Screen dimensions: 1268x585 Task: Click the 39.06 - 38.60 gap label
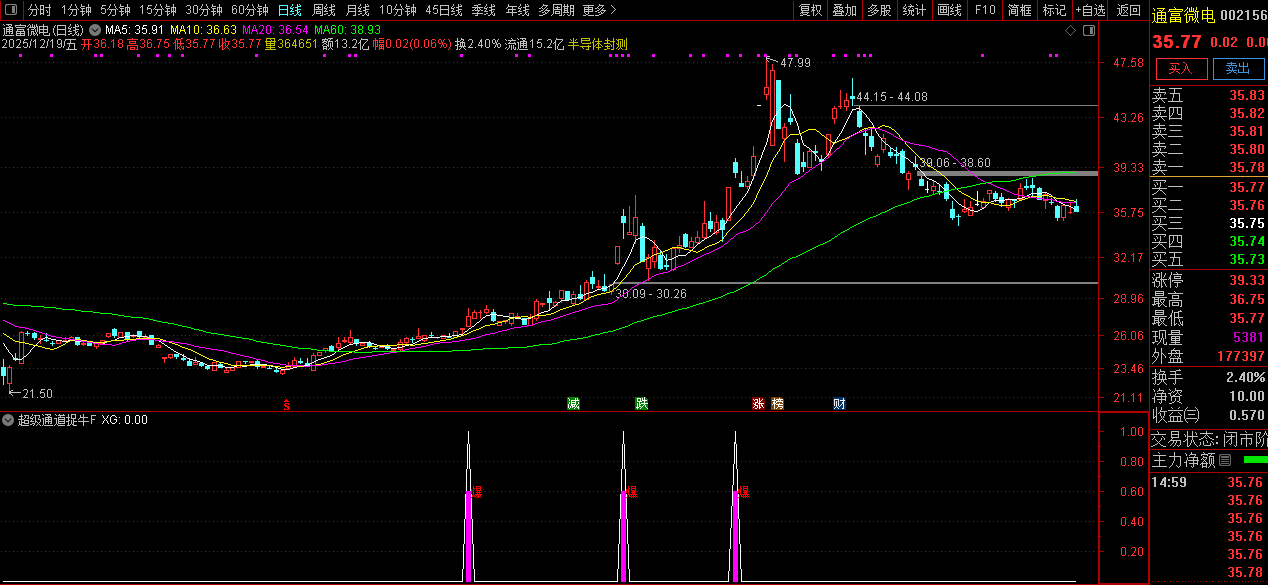pyautogui.click(x=955, y=162)
